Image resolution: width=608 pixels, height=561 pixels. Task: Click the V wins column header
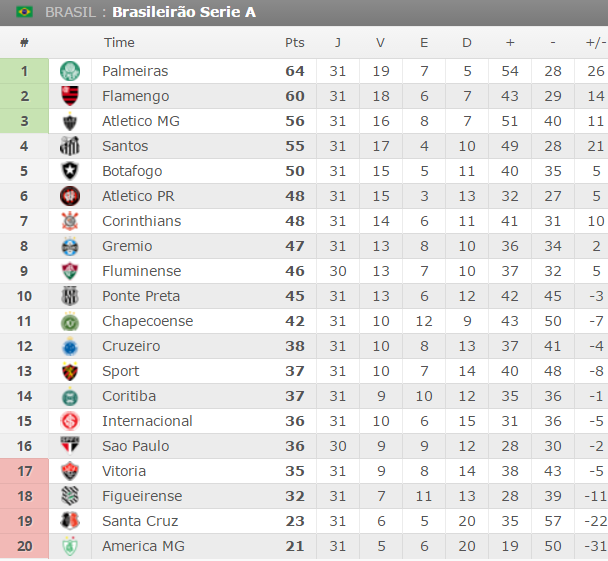[380, 43]
